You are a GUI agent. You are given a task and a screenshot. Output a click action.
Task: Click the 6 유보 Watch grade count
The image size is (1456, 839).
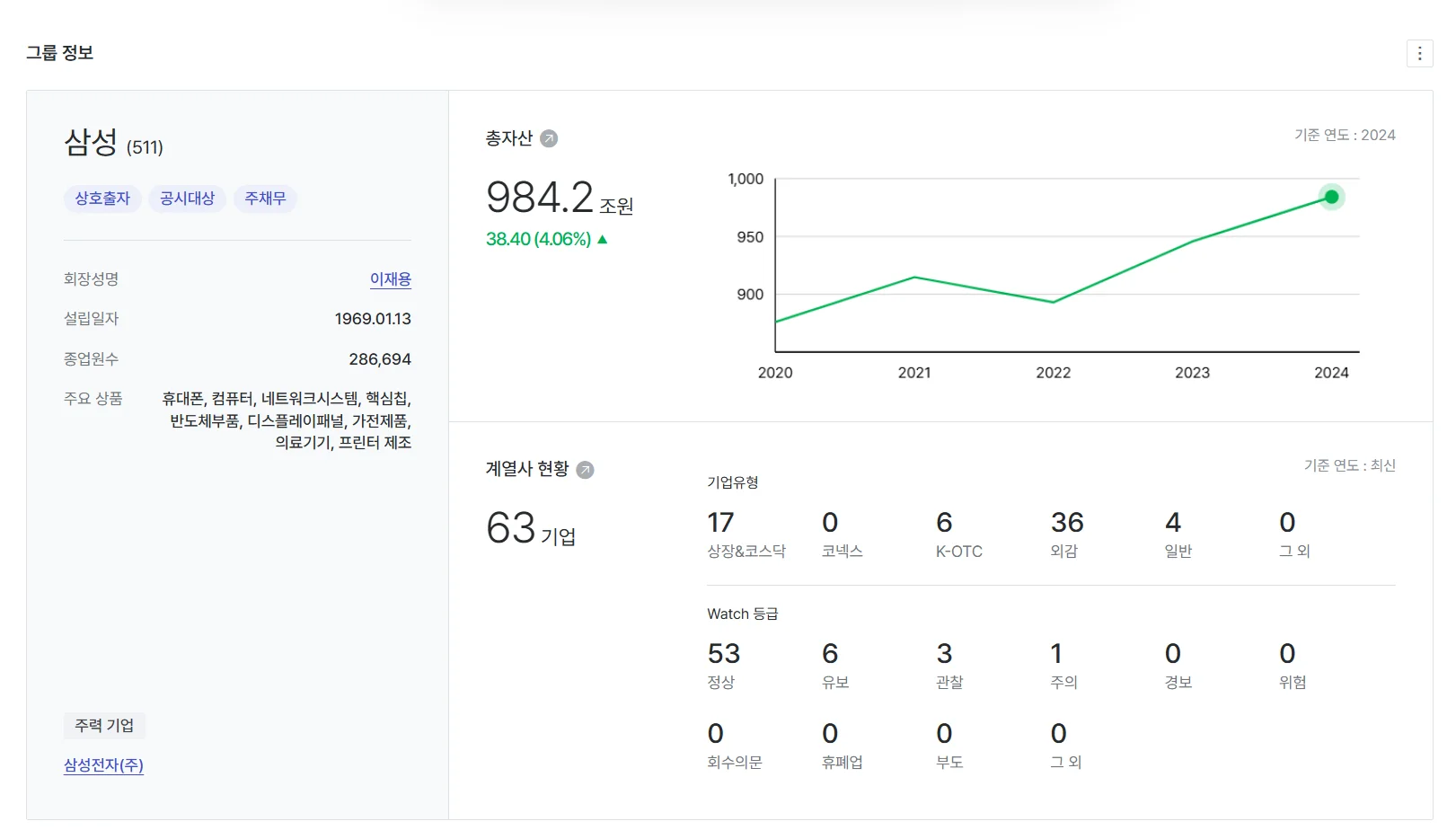coord(830,654)
